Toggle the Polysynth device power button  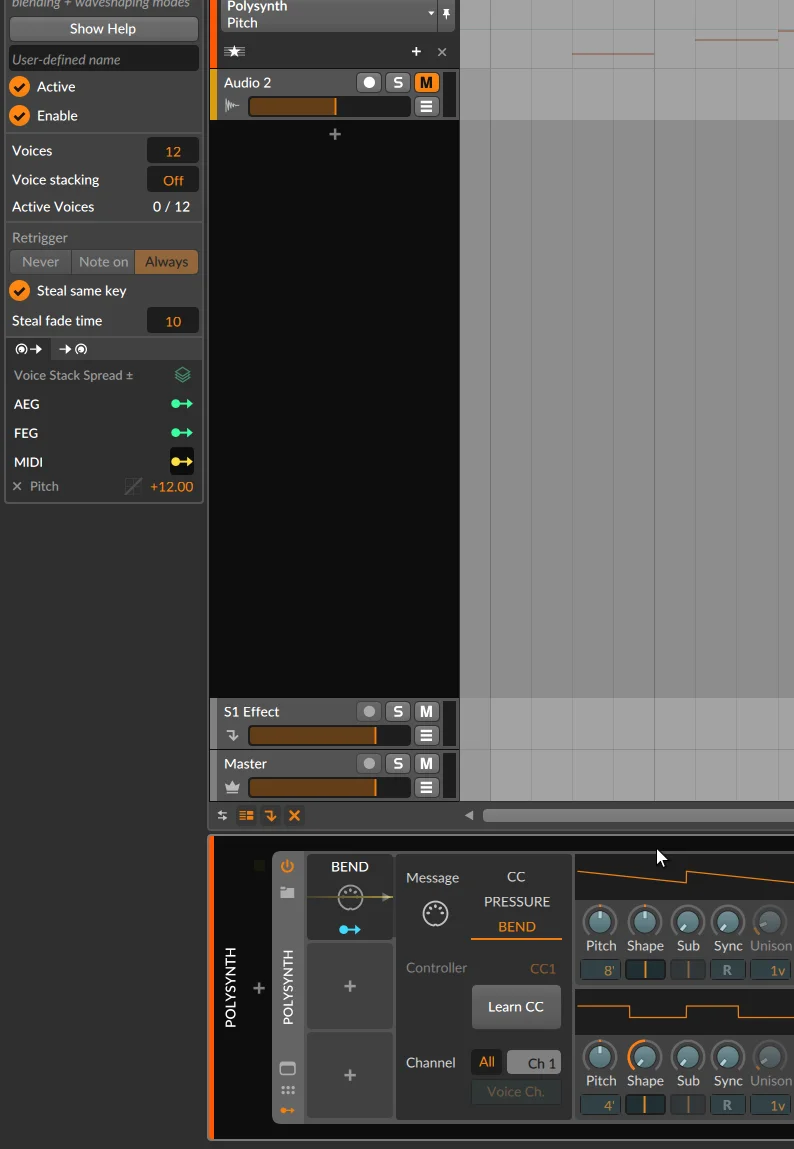[287, 866]
